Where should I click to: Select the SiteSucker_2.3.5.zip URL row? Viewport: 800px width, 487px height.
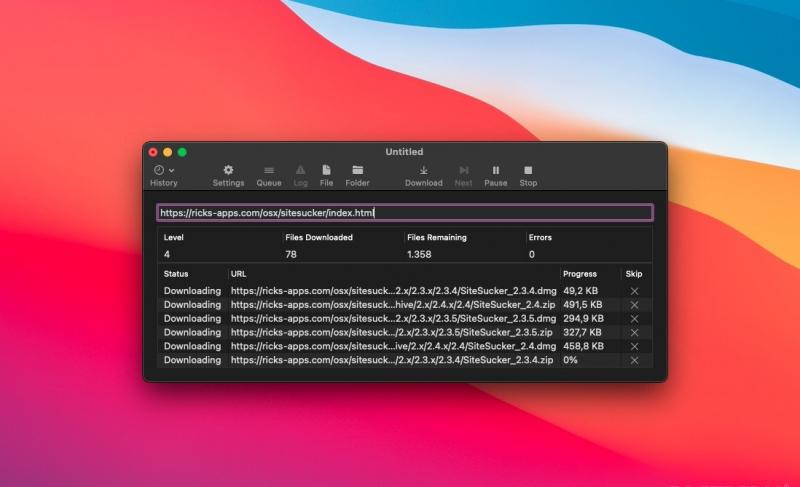tap(391, 332)
